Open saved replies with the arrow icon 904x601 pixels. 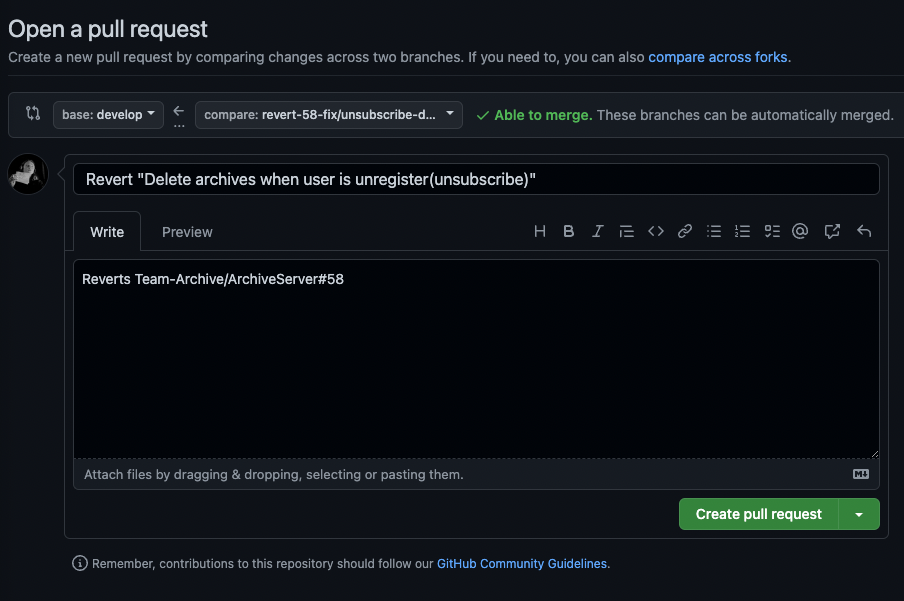coord(864,231)
